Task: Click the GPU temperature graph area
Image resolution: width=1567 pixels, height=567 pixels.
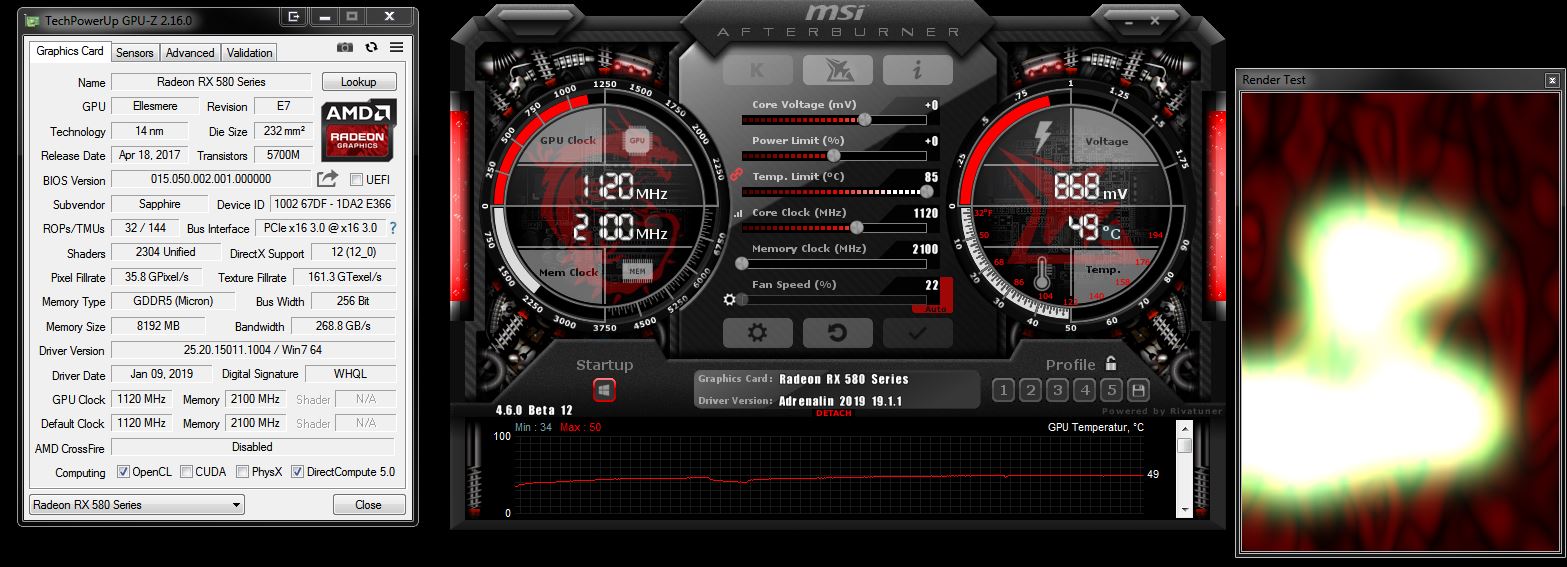Action: [828, 475]
